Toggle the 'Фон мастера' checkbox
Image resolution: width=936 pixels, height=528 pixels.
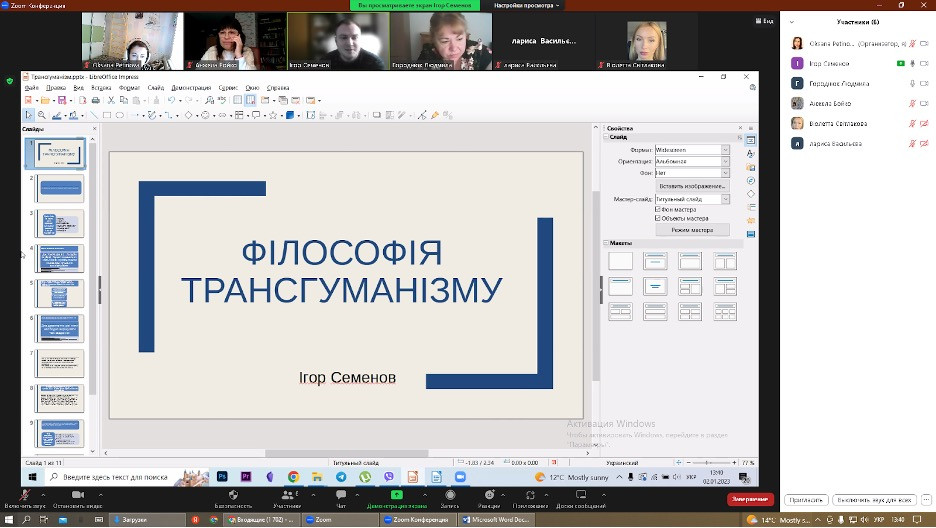[x=658, y=209]
